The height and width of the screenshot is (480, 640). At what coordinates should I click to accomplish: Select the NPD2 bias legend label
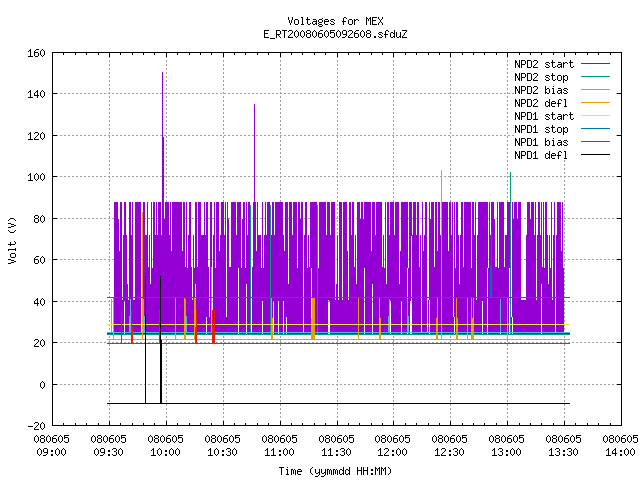click(x=541, y=90)
